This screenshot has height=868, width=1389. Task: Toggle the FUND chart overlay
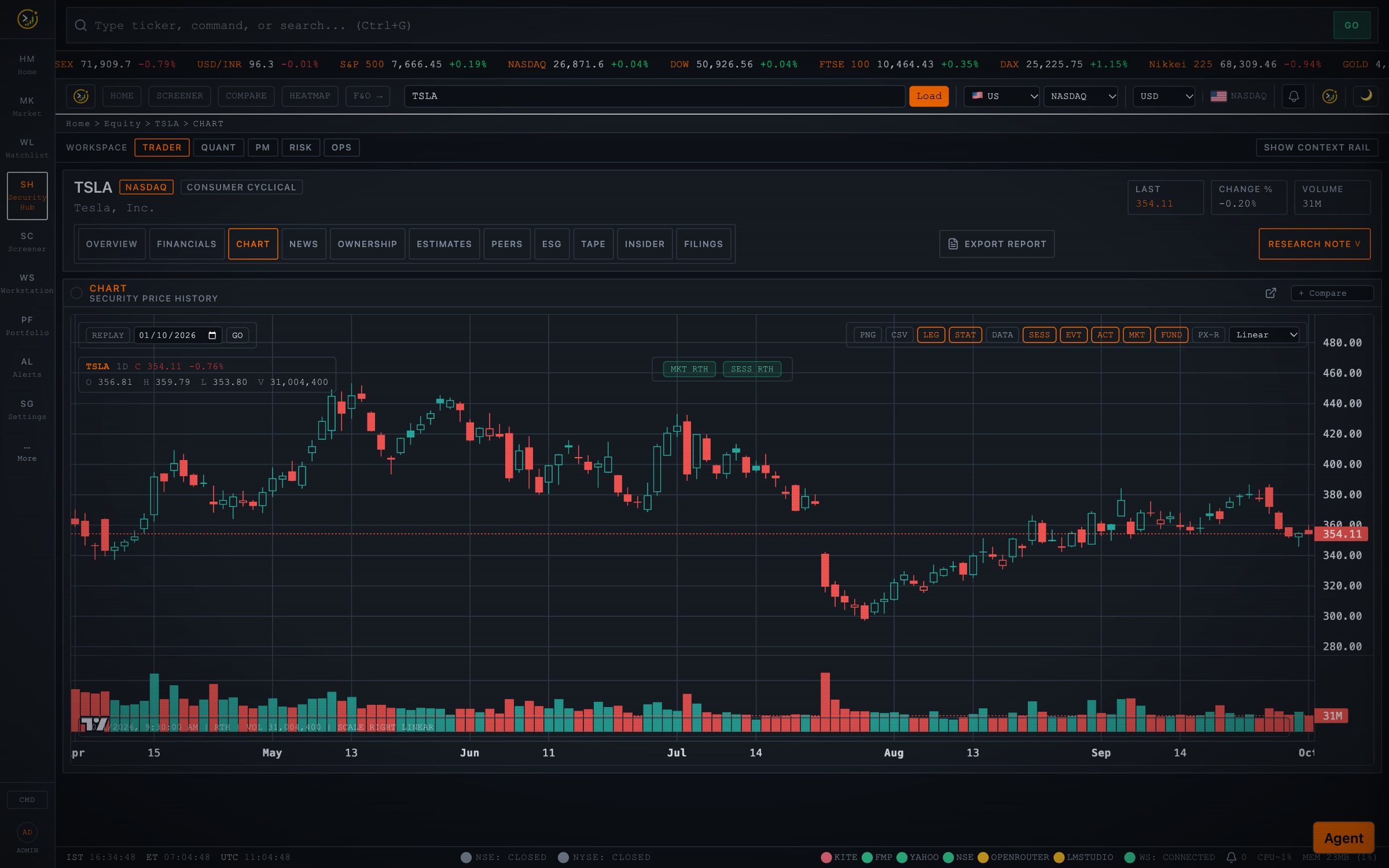point(1171,335)
